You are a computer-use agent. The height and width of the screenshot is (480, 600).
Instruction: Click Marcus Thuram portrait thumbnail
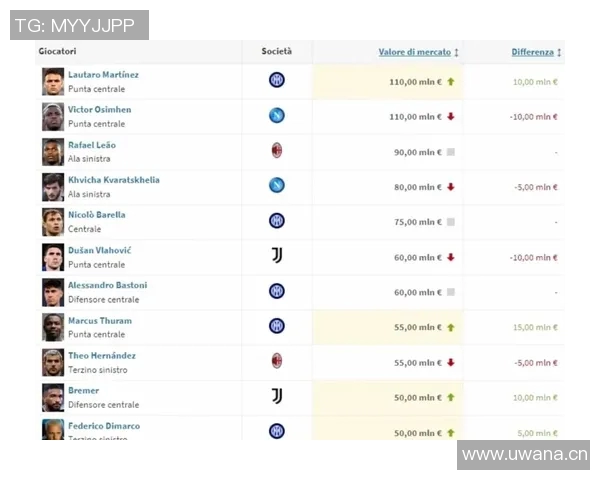53,327
